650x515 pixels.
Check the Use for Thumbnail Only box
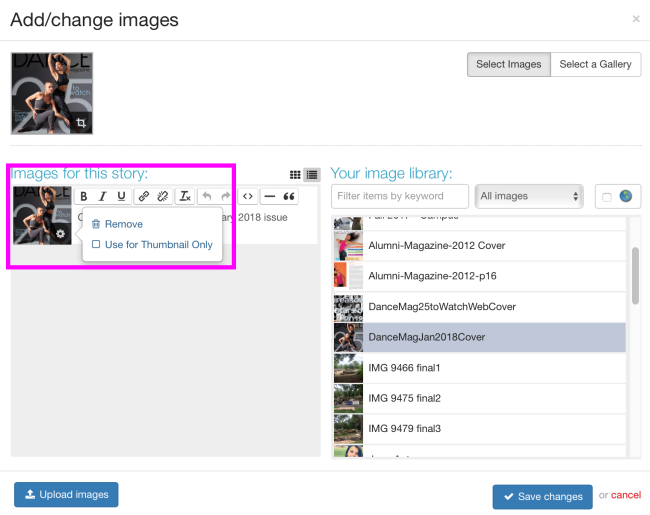point(96,244)
